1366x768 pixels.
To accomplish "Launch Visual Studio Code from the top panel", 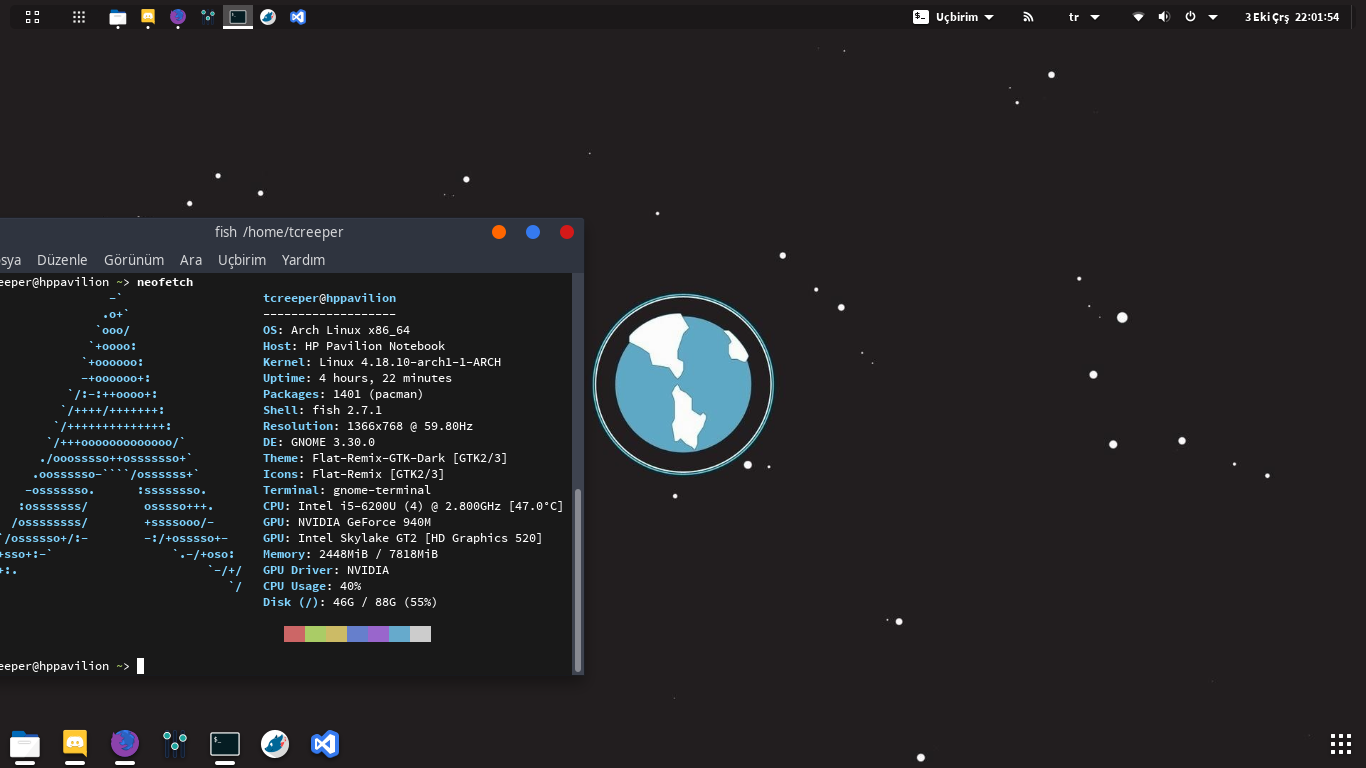I will (297, 17).
